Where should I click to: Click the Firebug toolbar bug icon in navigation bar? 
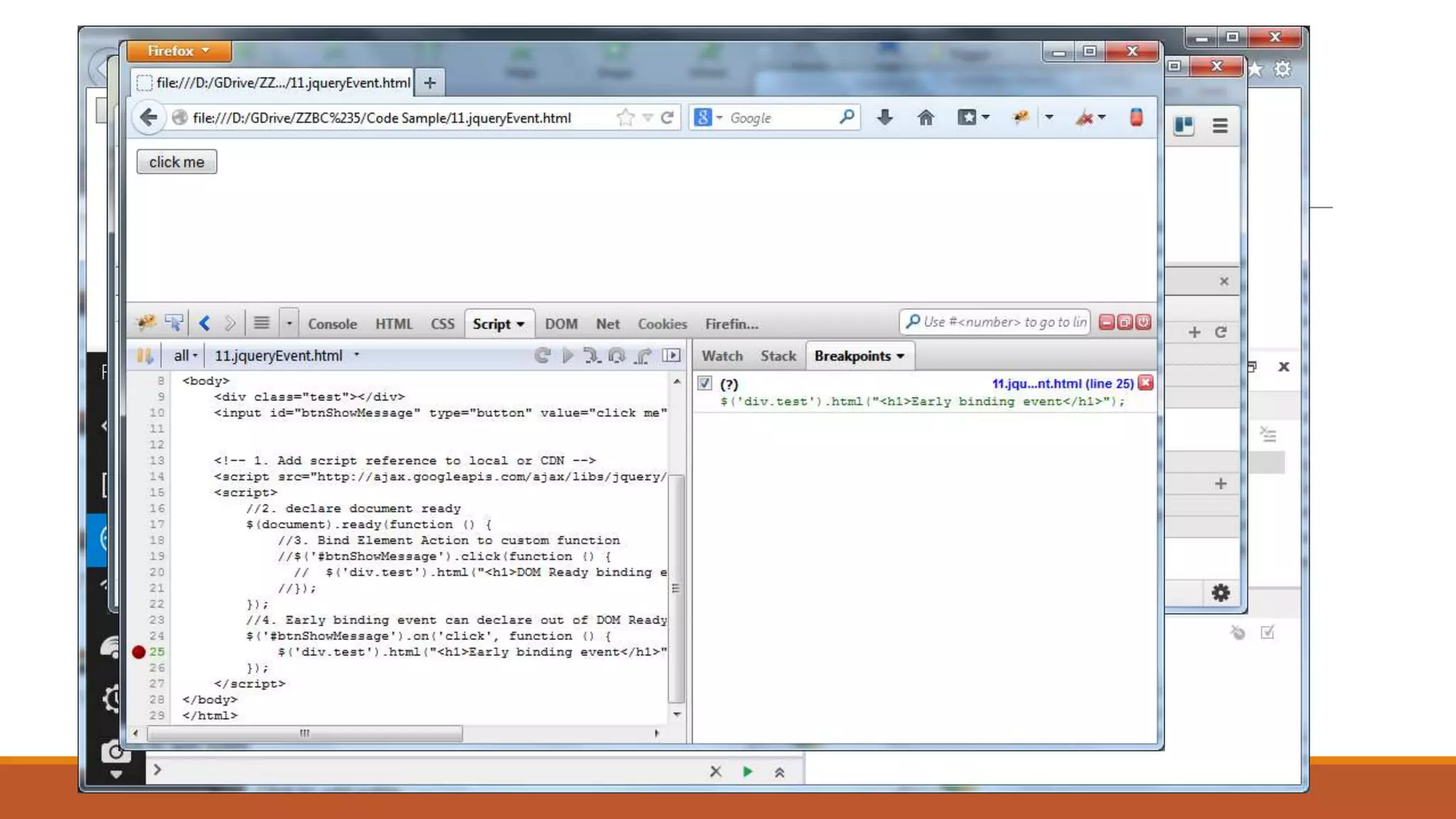[1021, 117]
